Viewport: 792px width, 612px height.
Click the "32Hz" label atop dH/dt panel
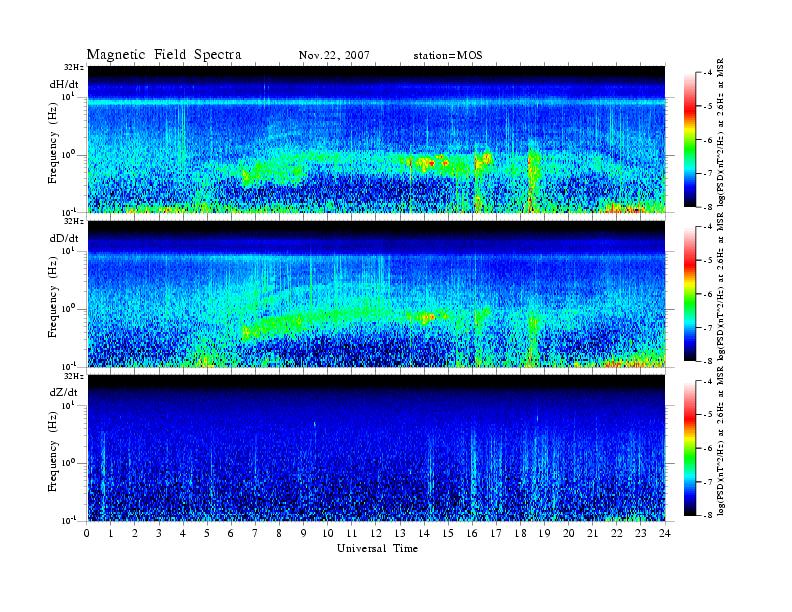click(x=74, y=67)
